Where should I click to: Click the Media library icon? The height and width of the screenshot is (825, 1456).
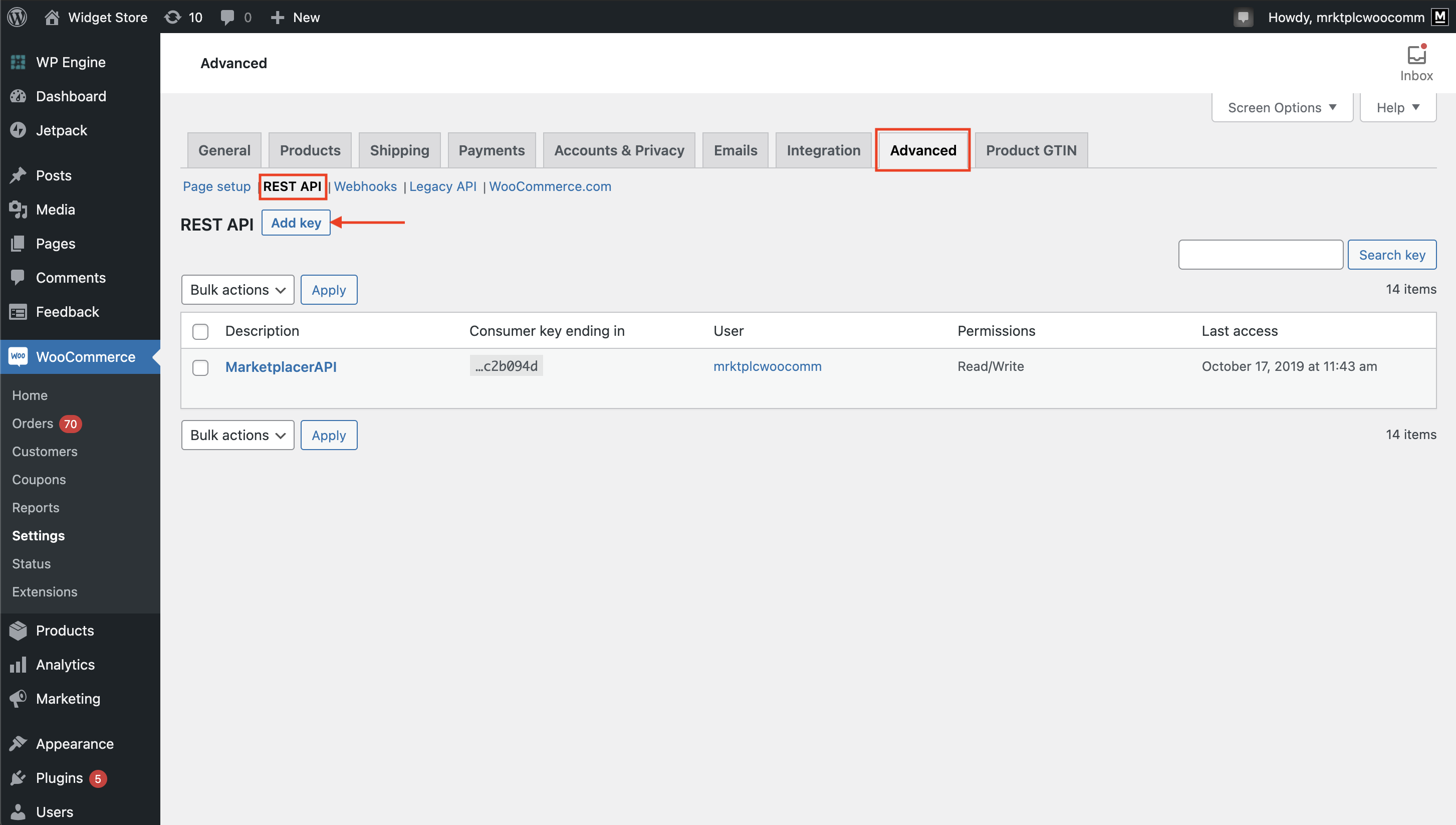(x=18, y=210)
